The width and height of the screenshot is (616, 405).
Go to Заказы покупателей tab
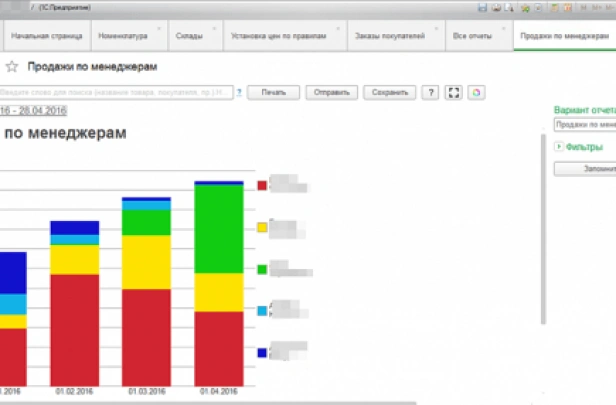pos(389,36)
